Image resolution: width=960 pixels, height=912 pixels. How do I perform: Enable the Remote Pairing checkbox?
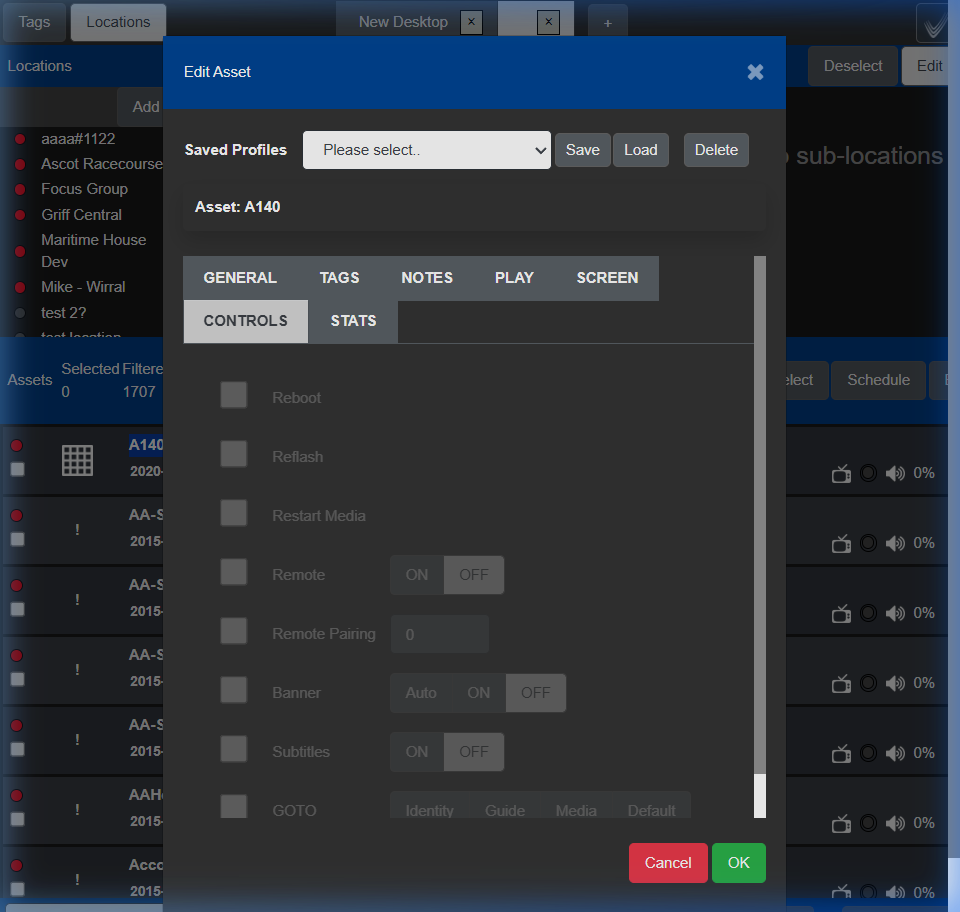pyautogui.click(x=234, y=631)
